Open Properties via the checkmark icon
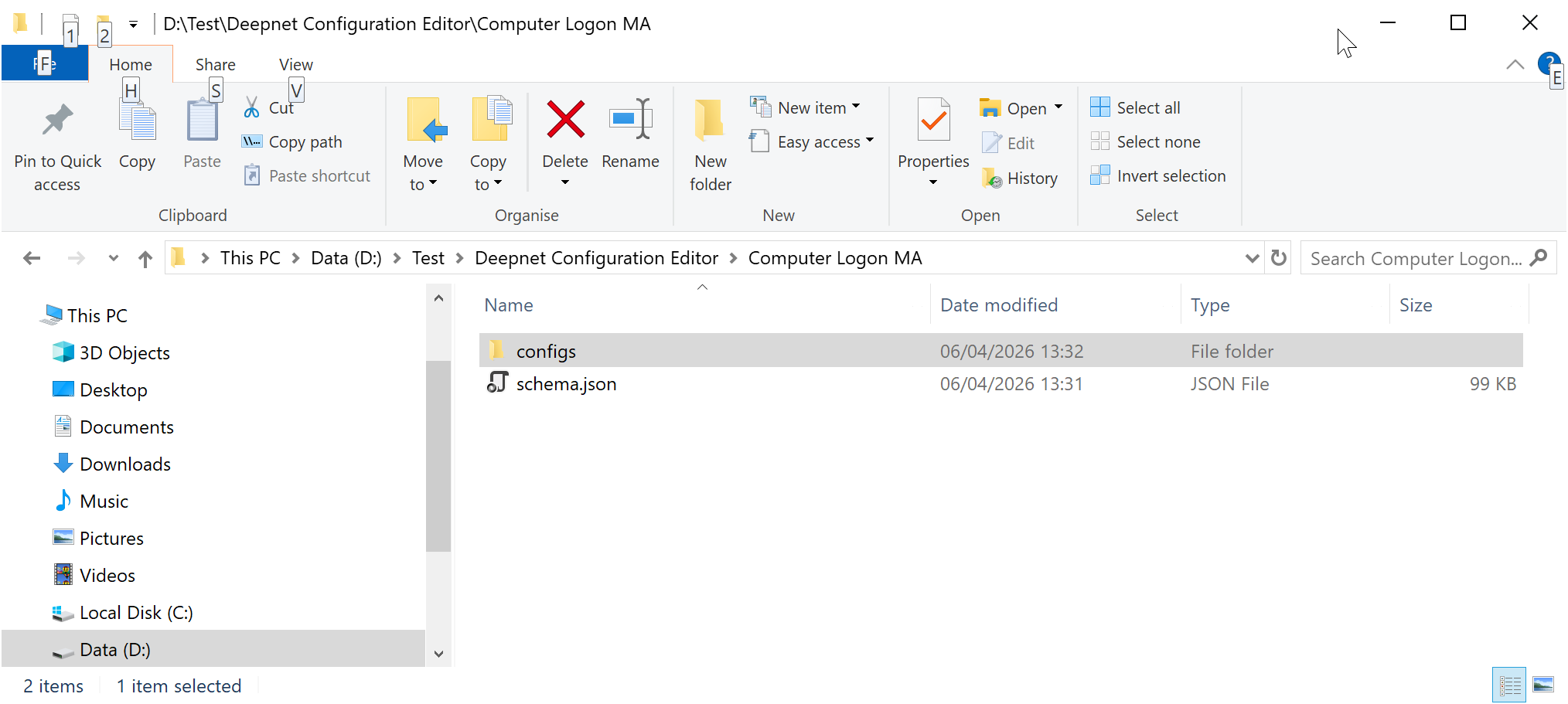Viewport: 1568px width, 704px height. (x=933, y=120)
